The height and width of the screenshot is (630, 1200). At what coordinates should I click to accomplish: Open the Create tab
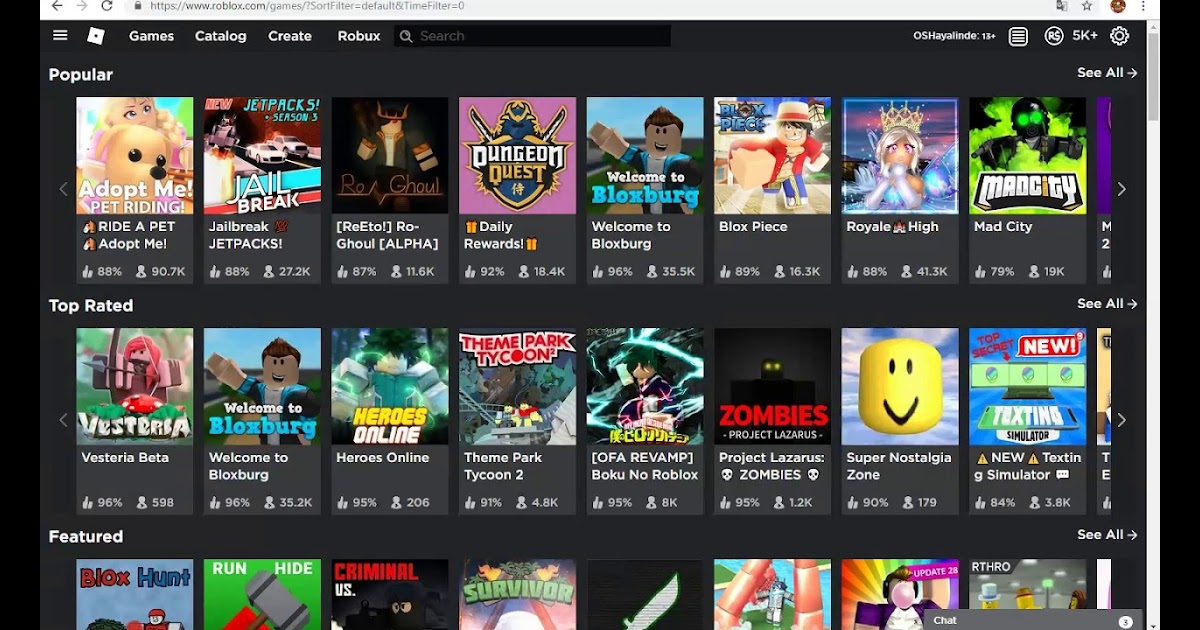click(290, 36)
